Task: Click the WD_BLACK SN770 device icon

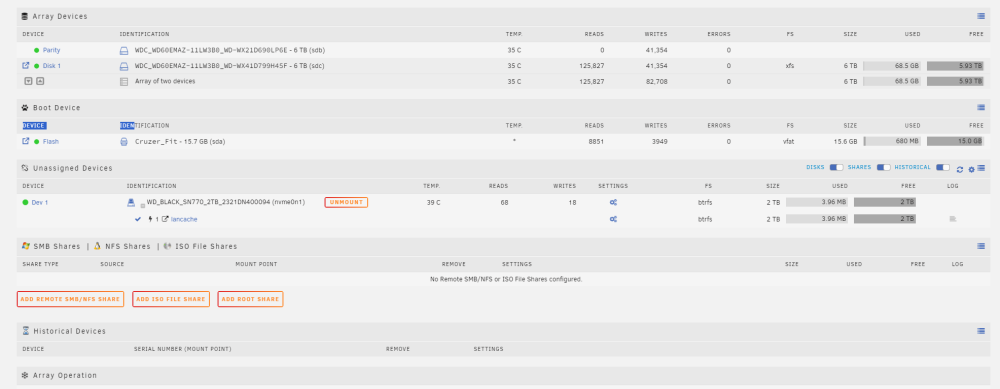Action: point(131,202)
